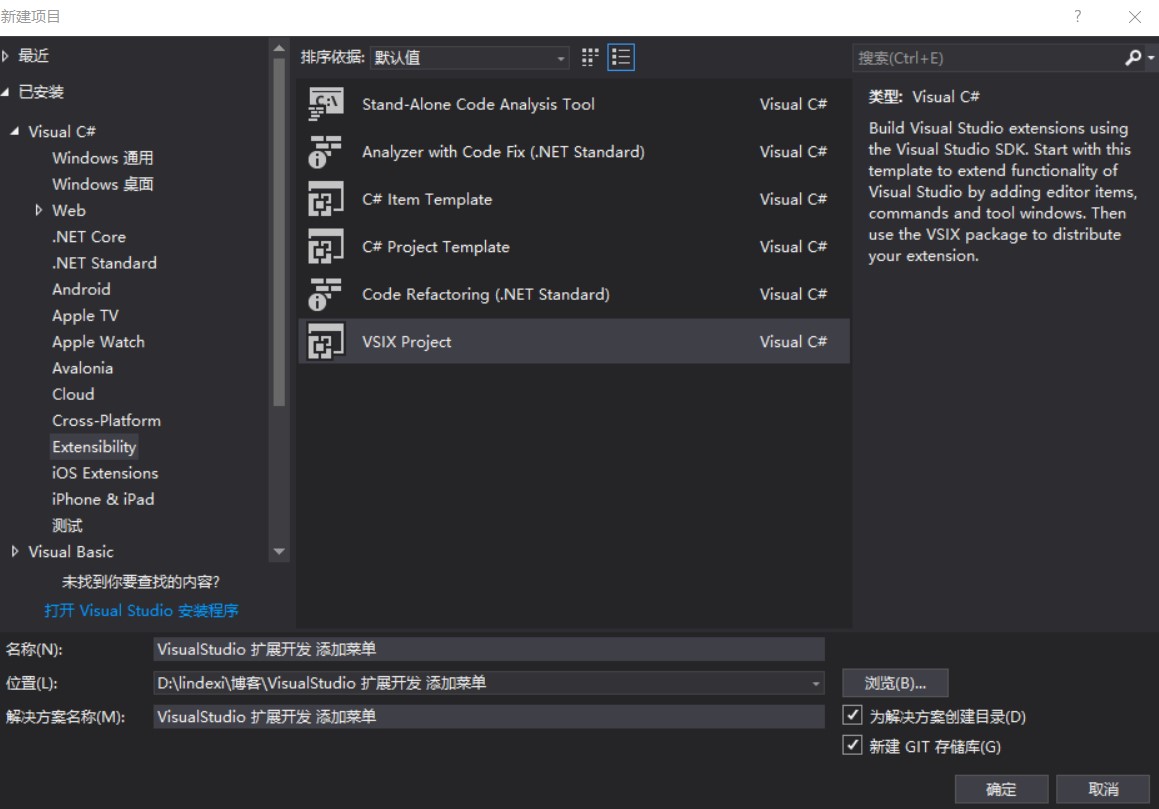The image size is (1159, 809).
Task: Open the search options dropdown arrow
Action: point(1151,58)
